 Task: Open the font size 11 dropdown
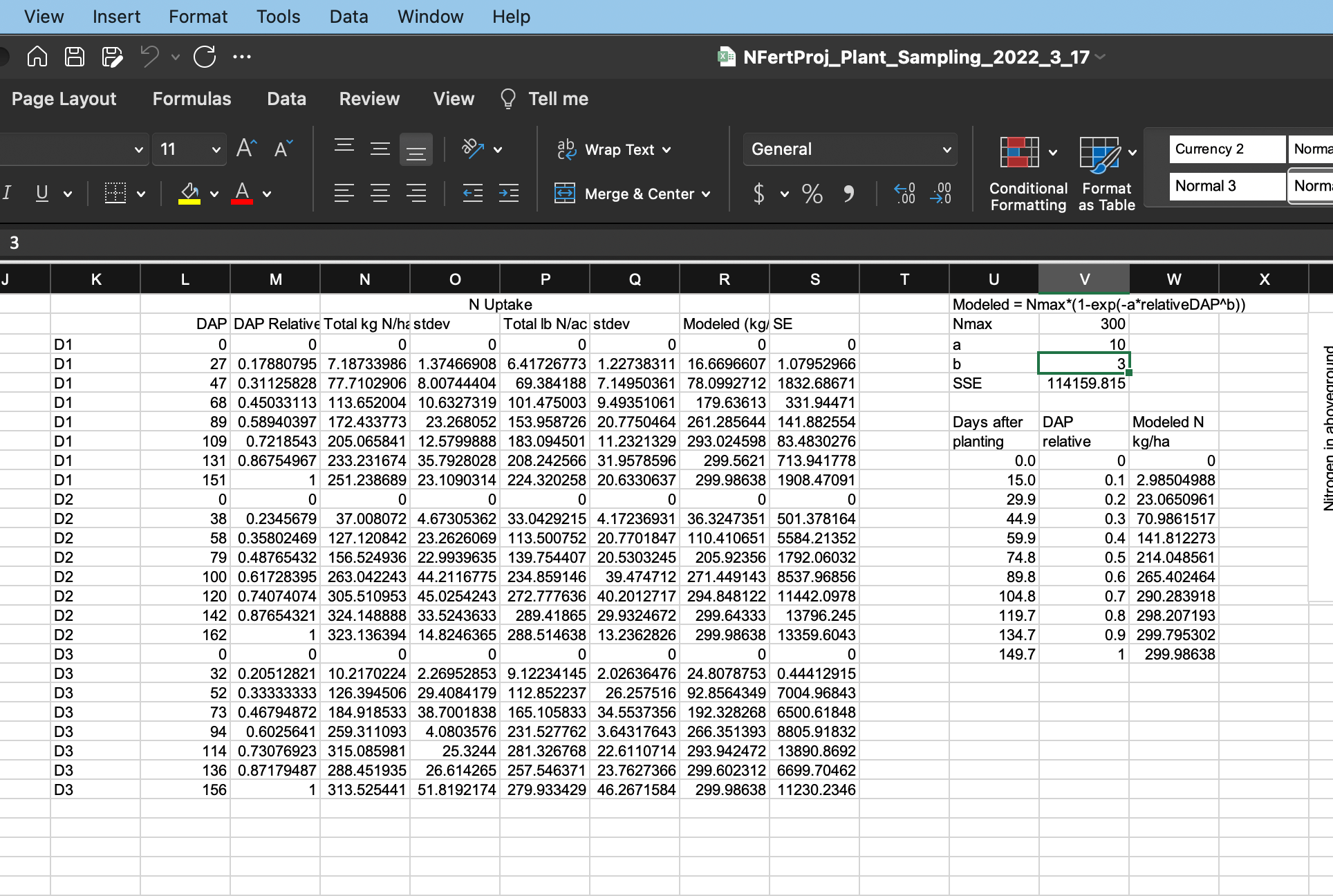(216, 149)
